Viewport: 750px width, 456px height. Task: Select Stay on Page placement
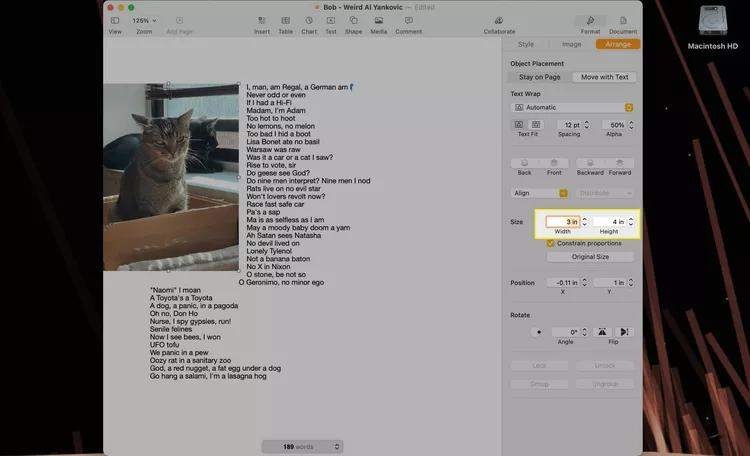tap(540, 77)
